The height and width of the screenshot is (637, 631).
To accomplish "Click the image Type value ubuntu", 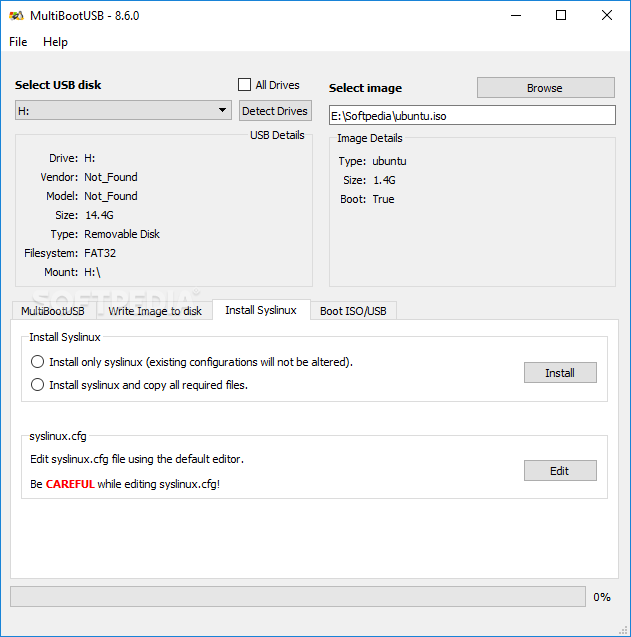I will 389,161.
